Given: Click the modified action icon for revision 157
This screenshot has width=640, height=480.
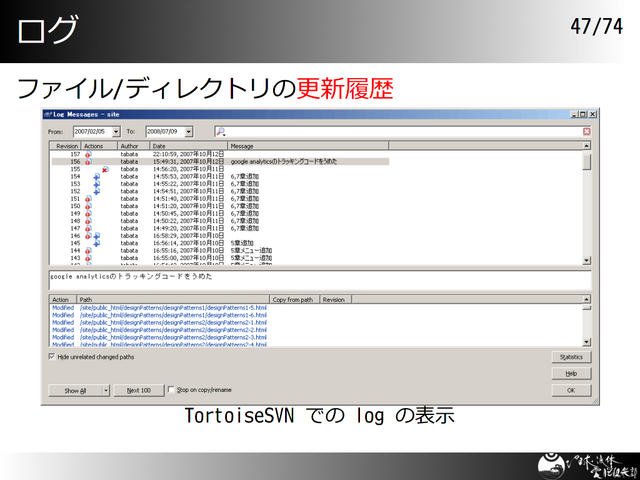Looking at the screenshot, I should (88, 154).
